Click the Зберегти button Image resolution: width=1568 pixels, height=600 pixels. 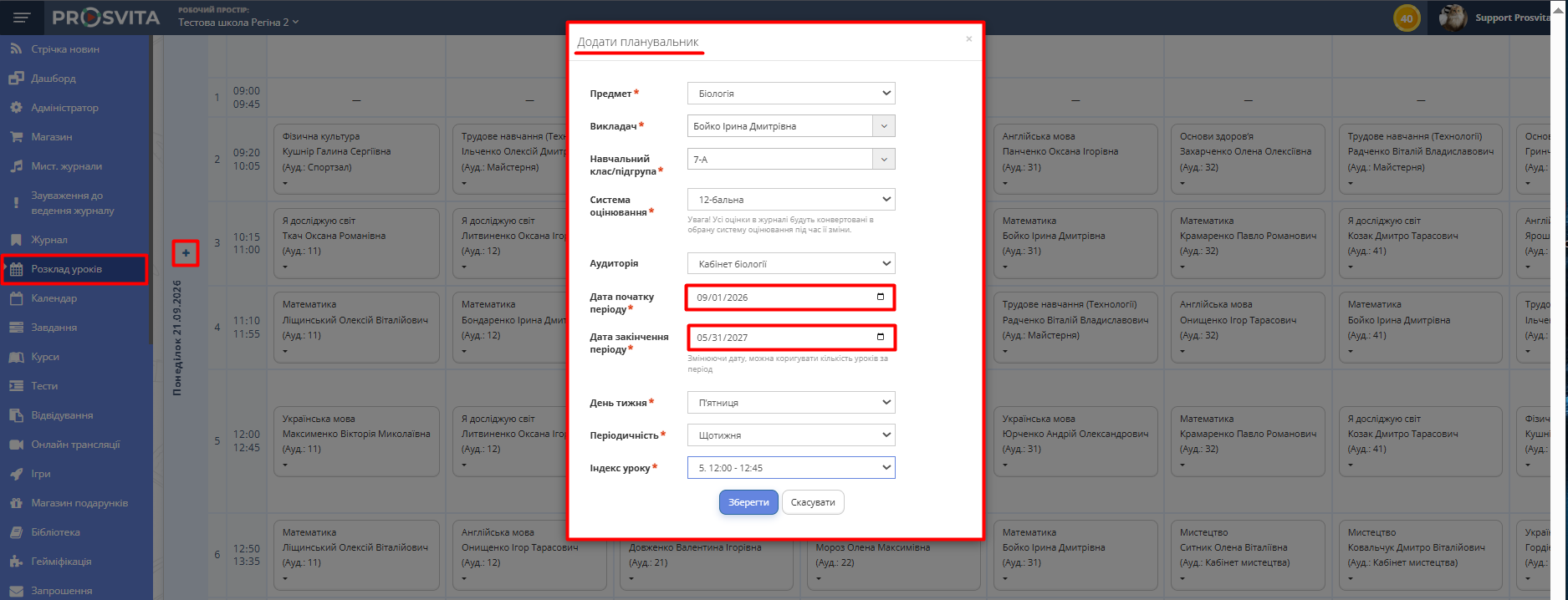pos(748,502)
